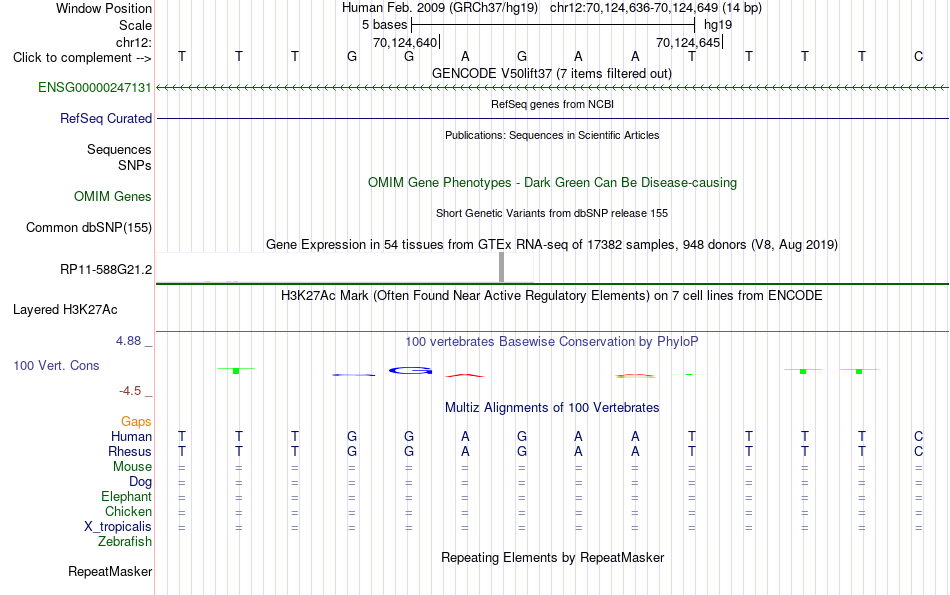Click the Common dbSNP(155) track label

[88, 227]
